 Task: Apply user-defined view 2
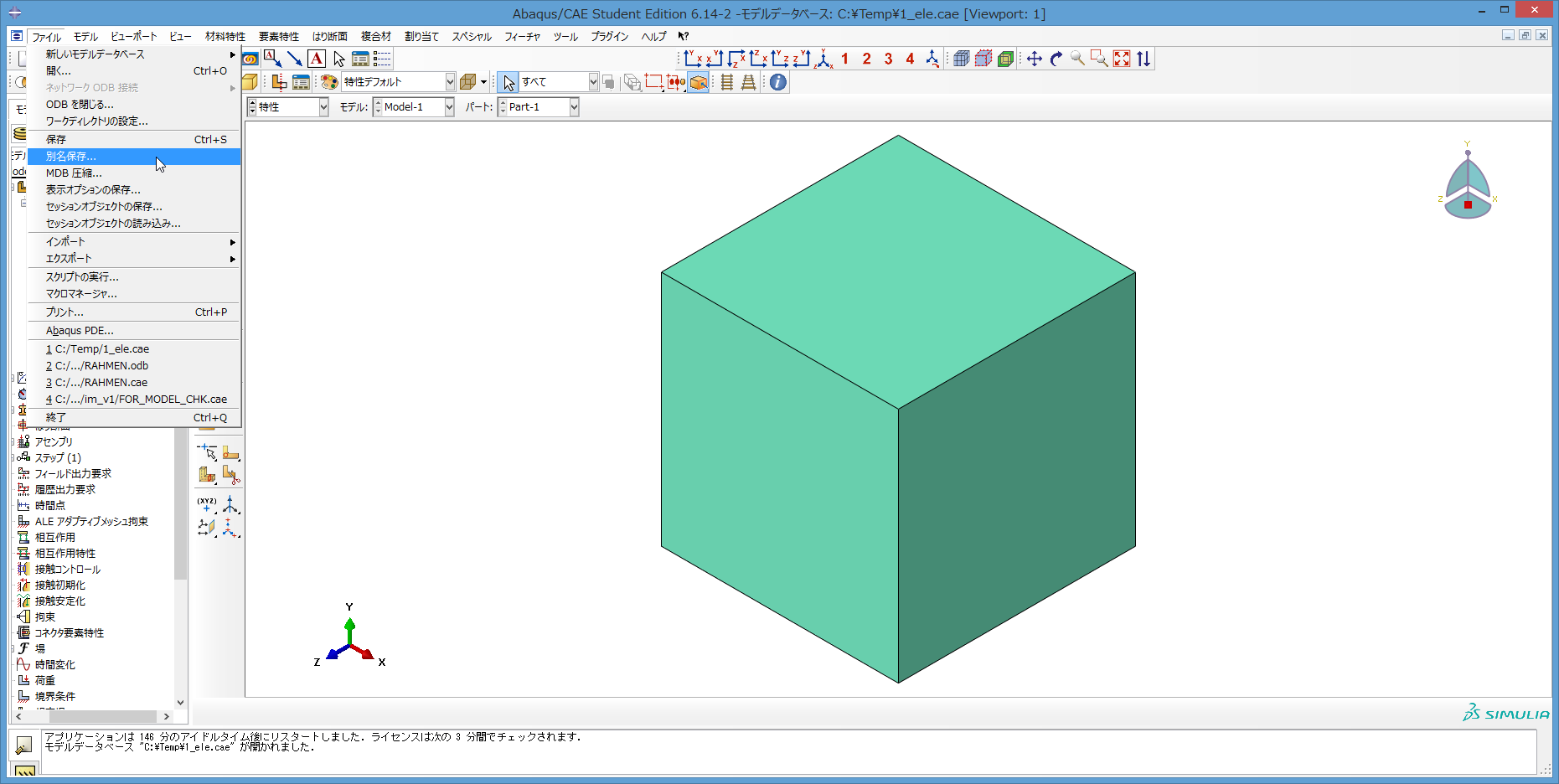(x=867, y=59)
